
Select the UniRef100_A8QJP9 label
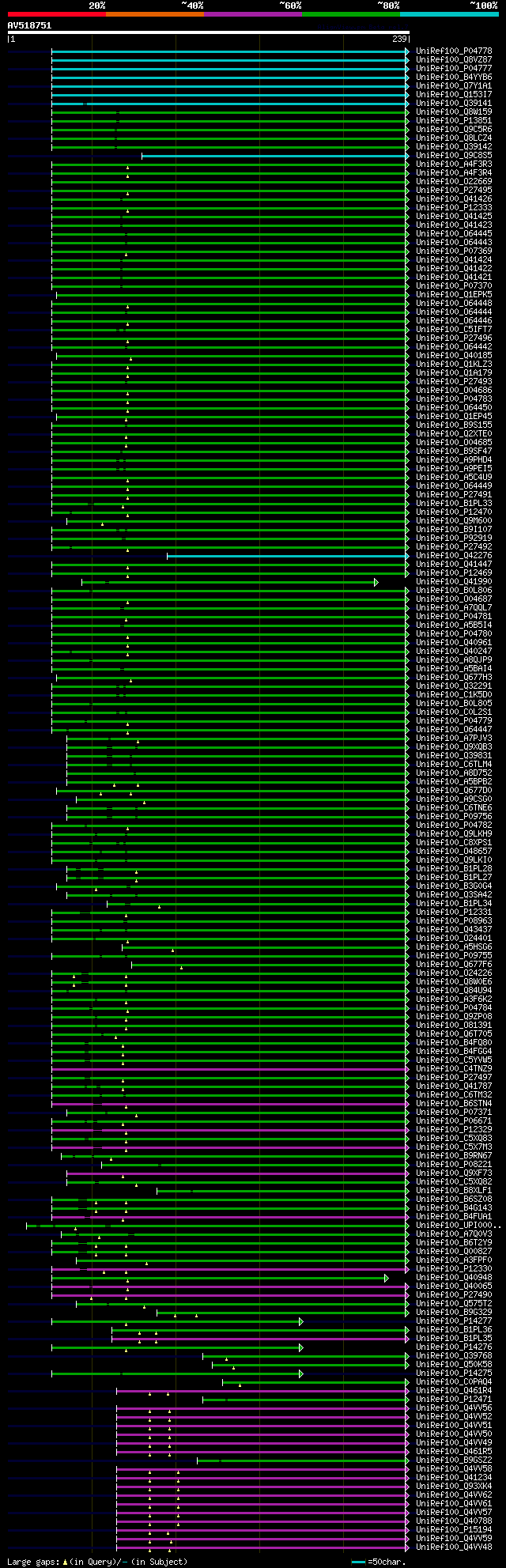pyautogui.click(x=454, y=660)
